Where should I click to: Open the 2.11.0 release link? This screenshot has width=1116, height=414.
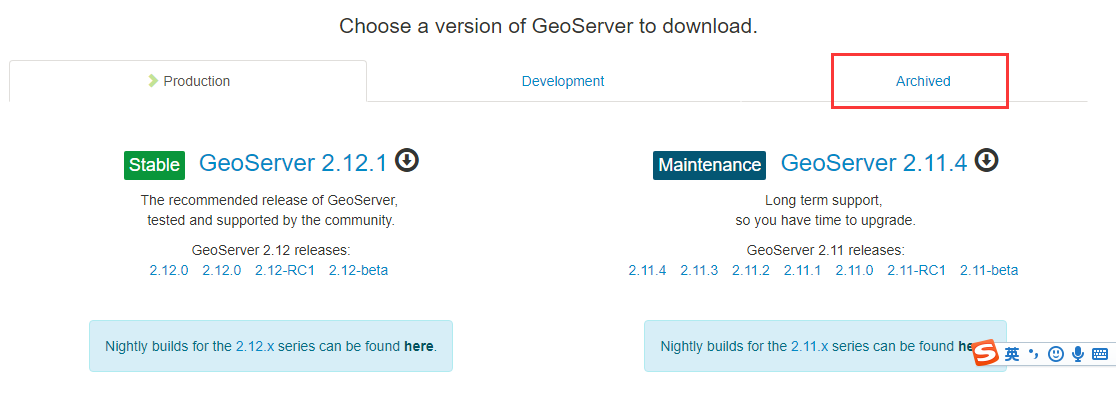tap(854, 270)
